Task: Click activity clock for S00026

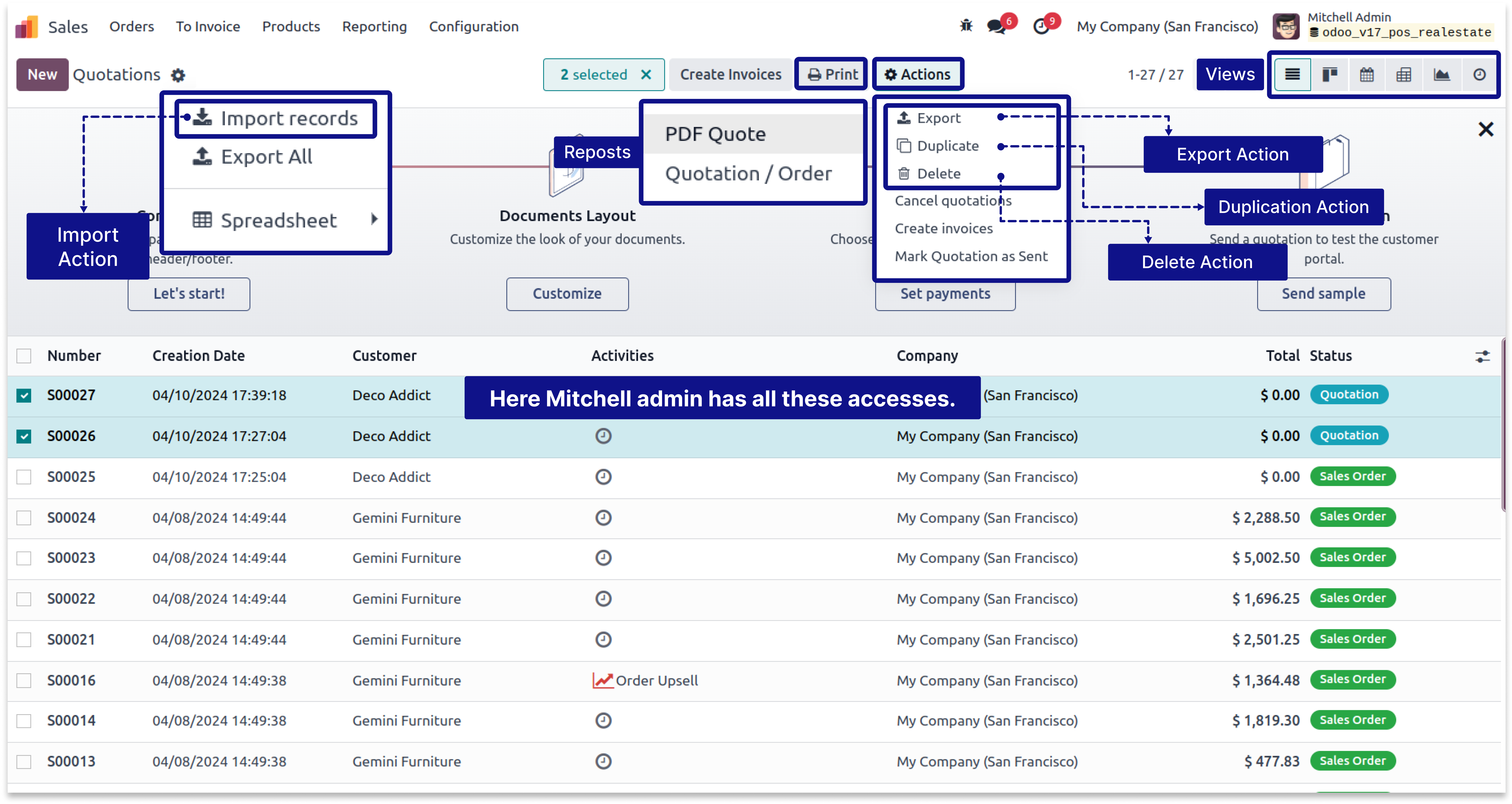Action: 603,436
